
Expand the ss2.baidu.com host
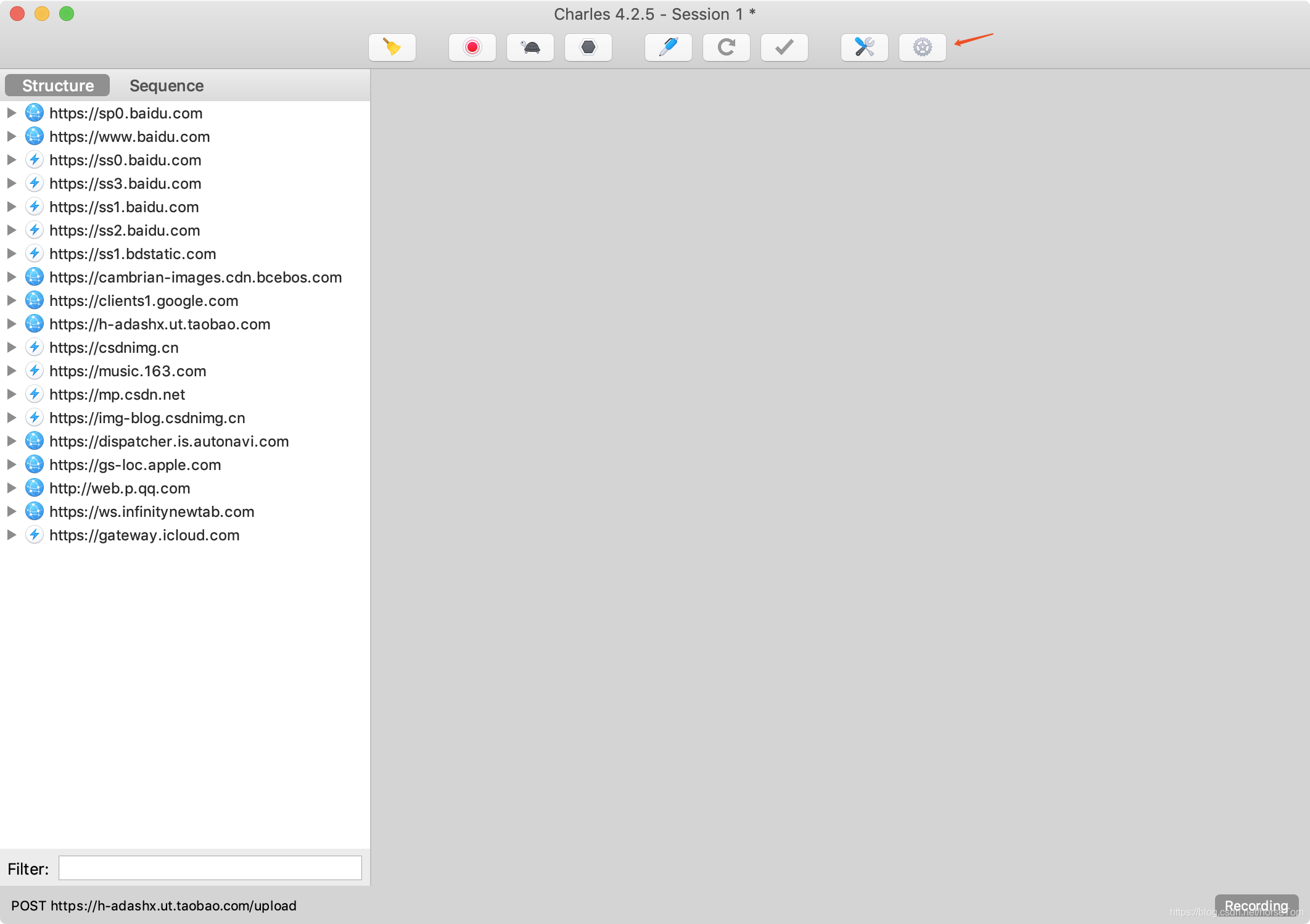click(11, 230)
